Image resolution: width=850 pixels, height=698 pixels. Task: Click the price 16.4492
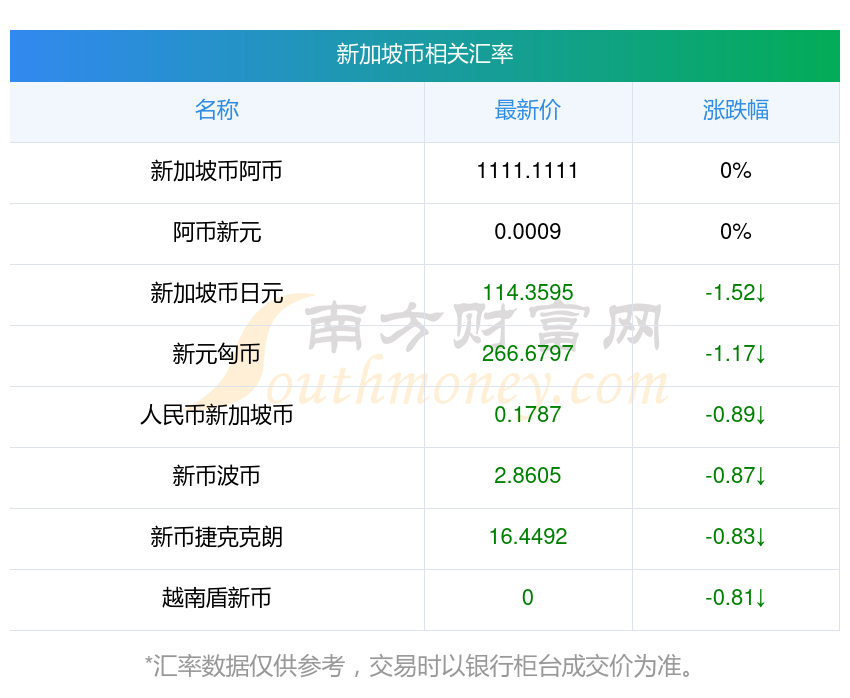(527, 537)
